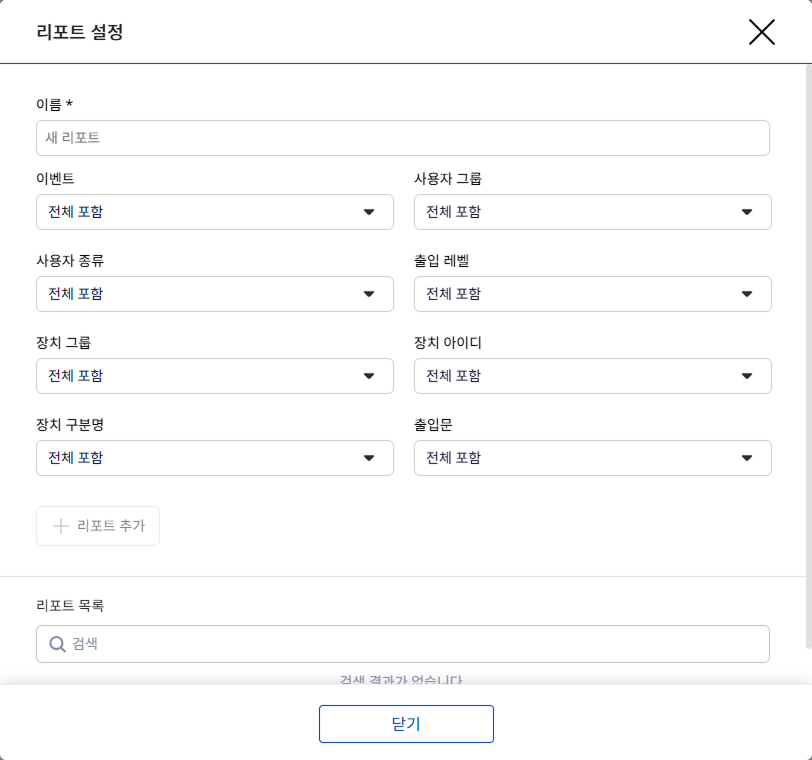Open the 장치 아이디 selection box
The width and height of the screenshot is (812, 760).
[580, 376]
